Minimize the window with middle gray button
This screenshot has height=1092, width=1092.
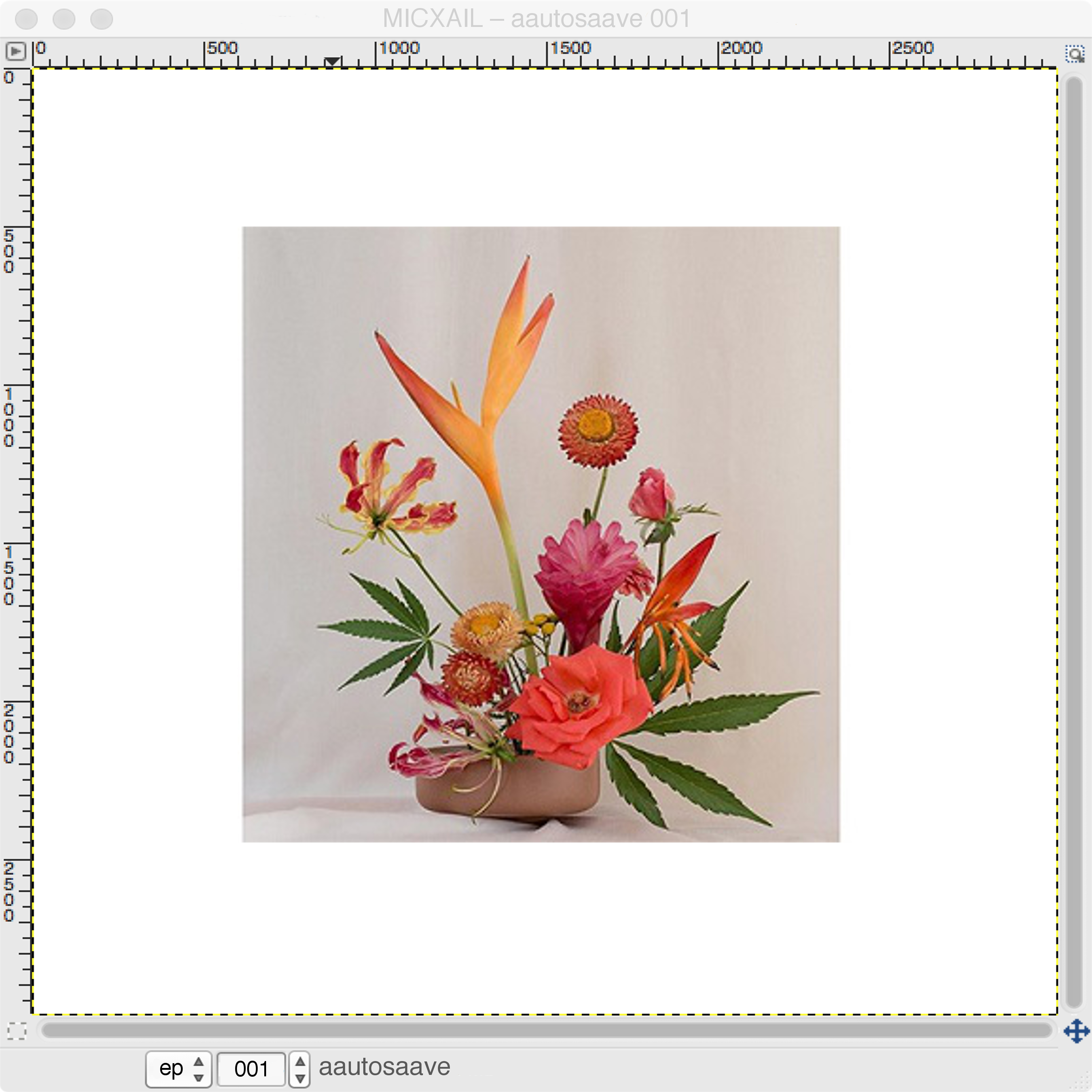click(x=64, y=19)
